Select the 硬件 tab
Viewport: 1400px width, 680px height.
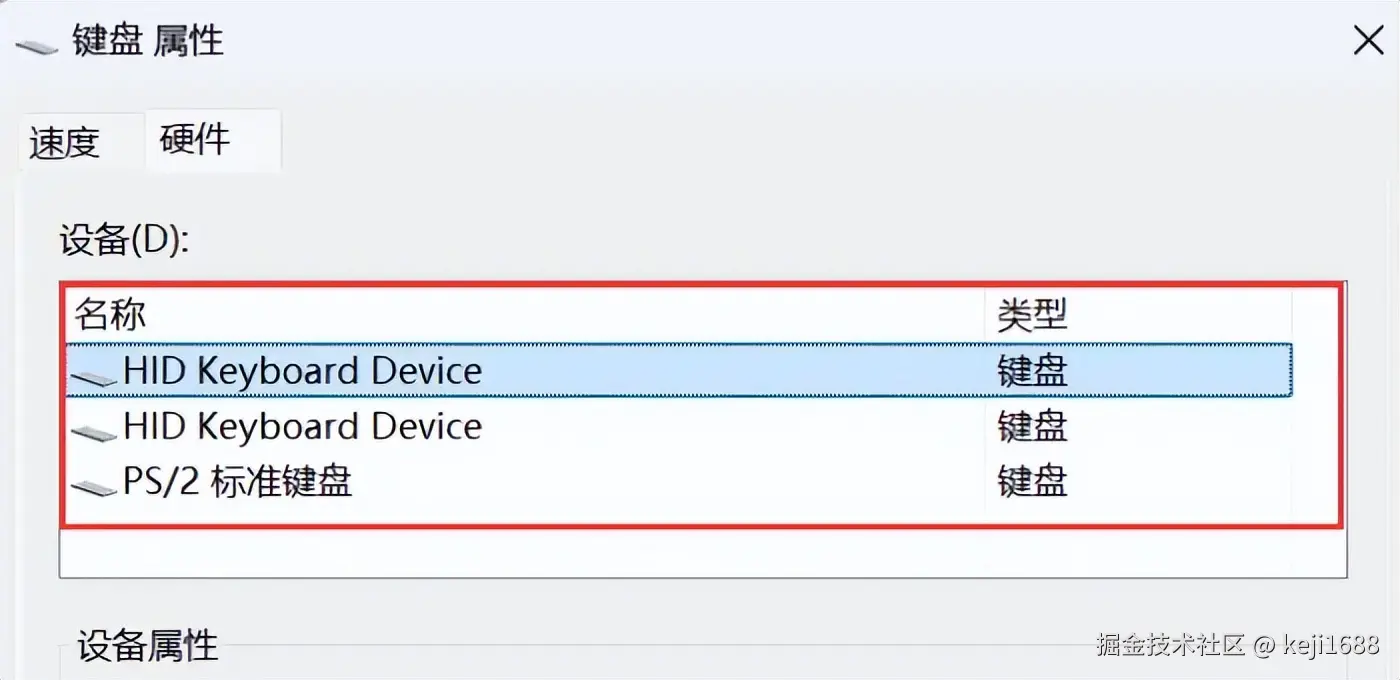(196, 139)
